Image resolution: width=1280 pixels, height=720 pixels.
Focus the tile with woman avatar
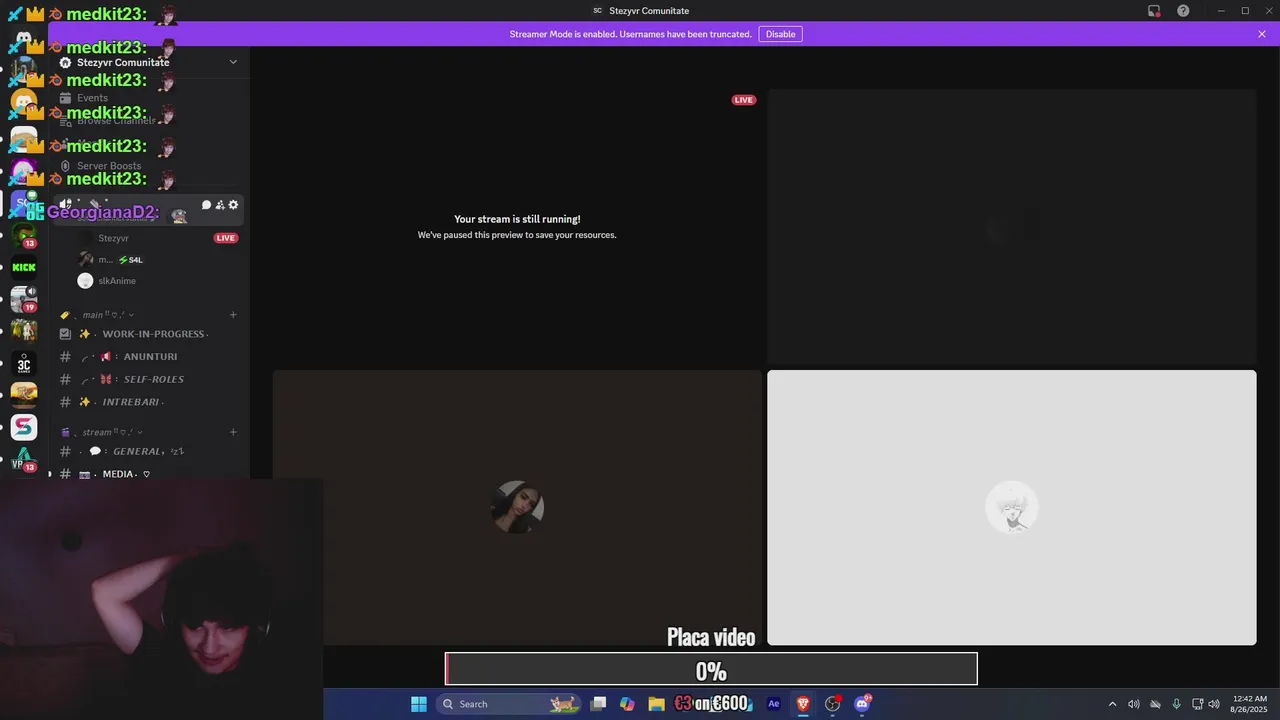coord(517,508)
